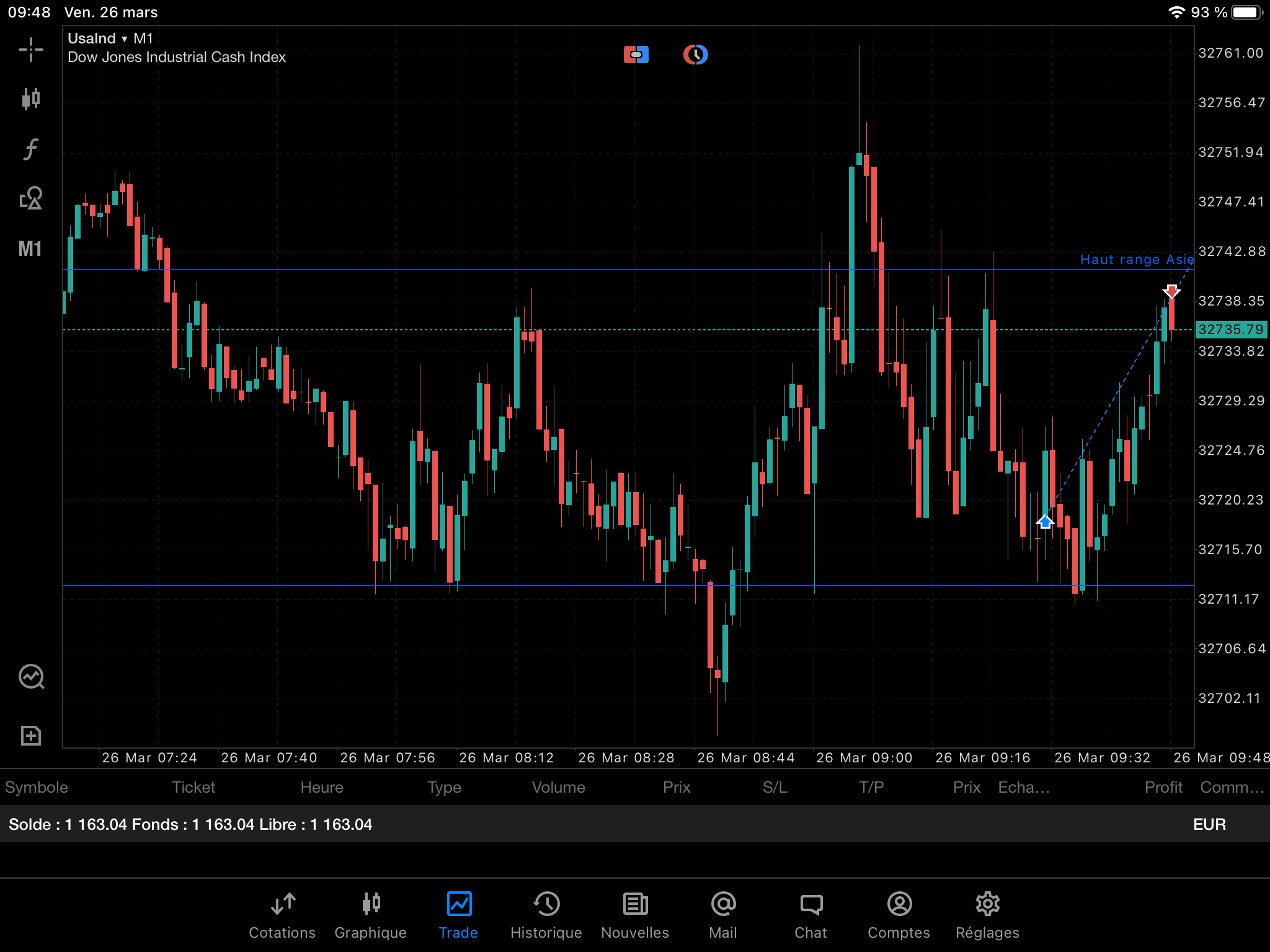Open the Nouvelles news tab

click(x=635, y=915)
